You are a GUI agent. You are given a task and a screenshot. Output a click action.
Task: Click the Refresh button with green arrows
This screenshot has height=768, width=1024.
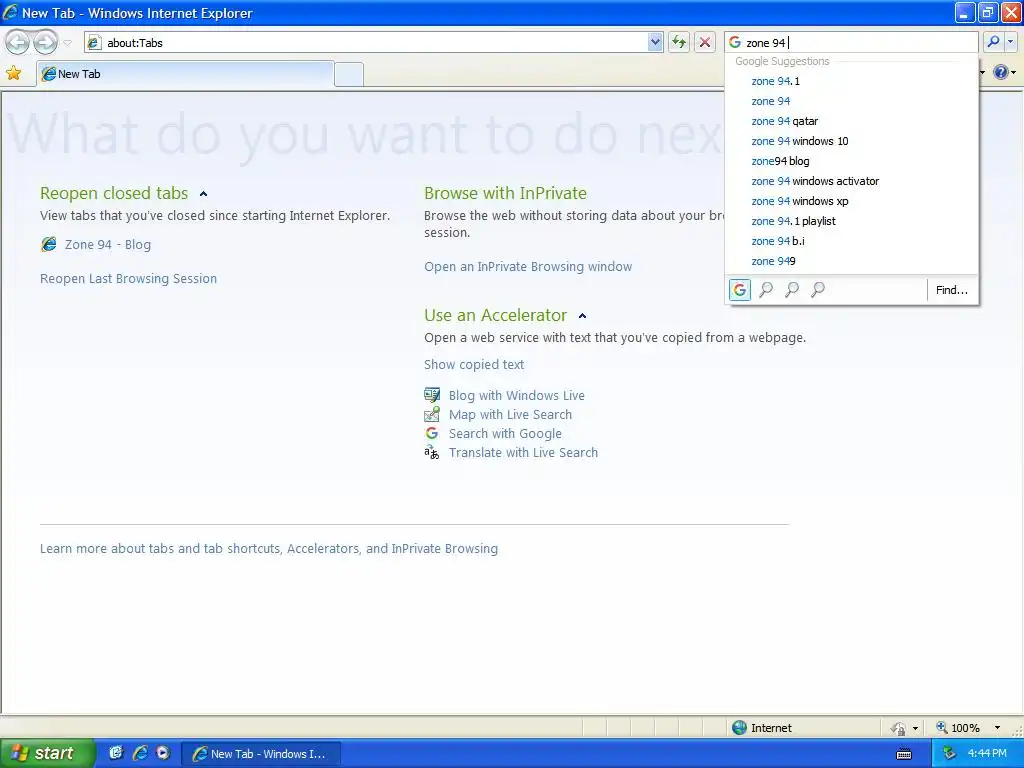click(679, 42)
